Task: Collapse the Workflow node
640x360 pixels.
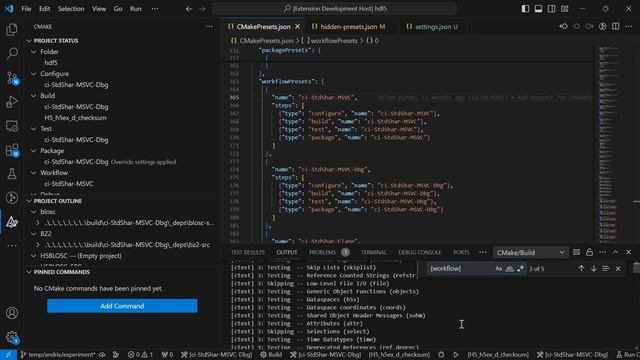Action: pyautogui.click(x=34, y=173)
